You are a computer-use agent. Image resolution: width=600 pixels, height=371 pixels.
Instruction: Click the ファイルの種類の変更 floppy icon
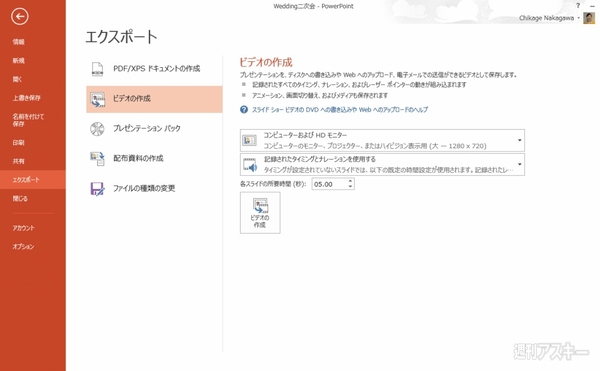pyautogui.click(x=97, y=189)
